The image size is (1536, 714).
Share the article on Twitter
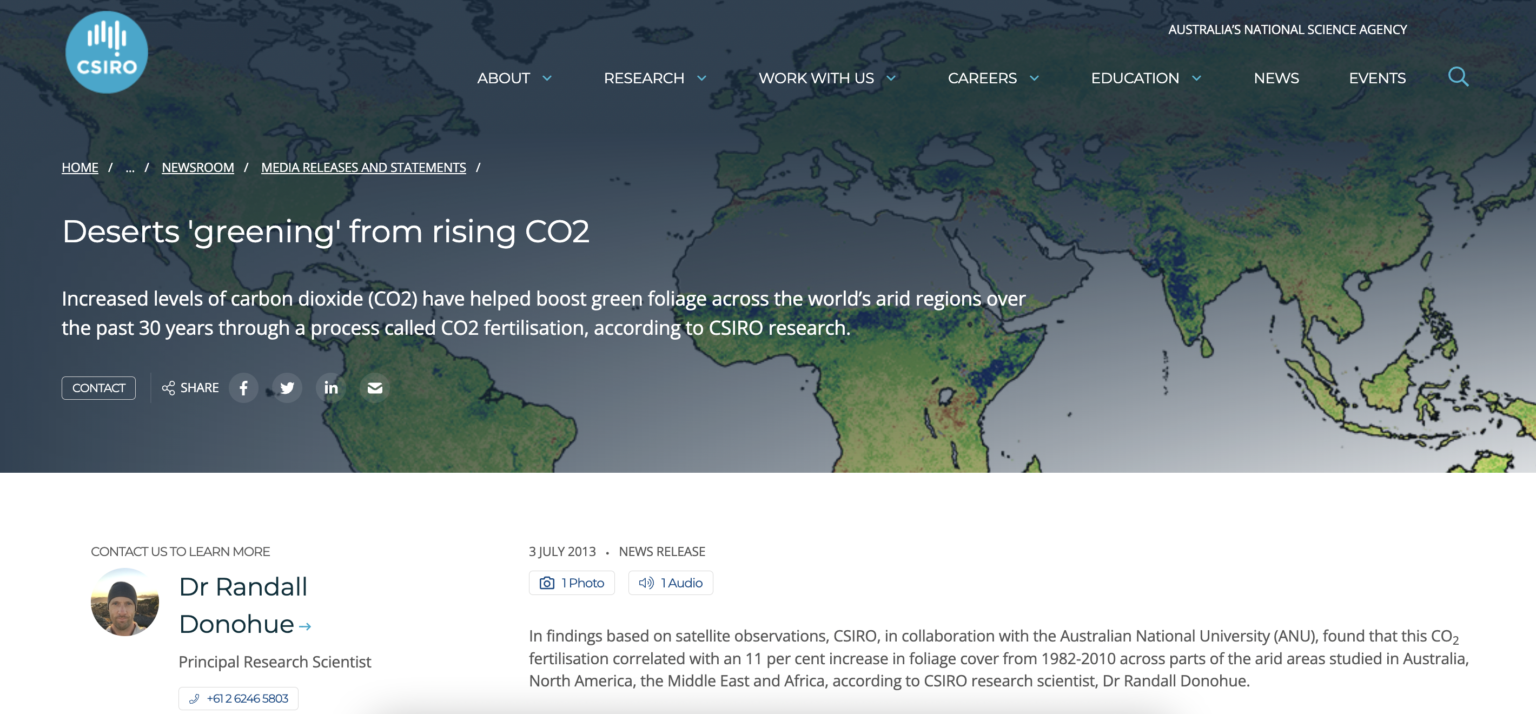[287, 387]
